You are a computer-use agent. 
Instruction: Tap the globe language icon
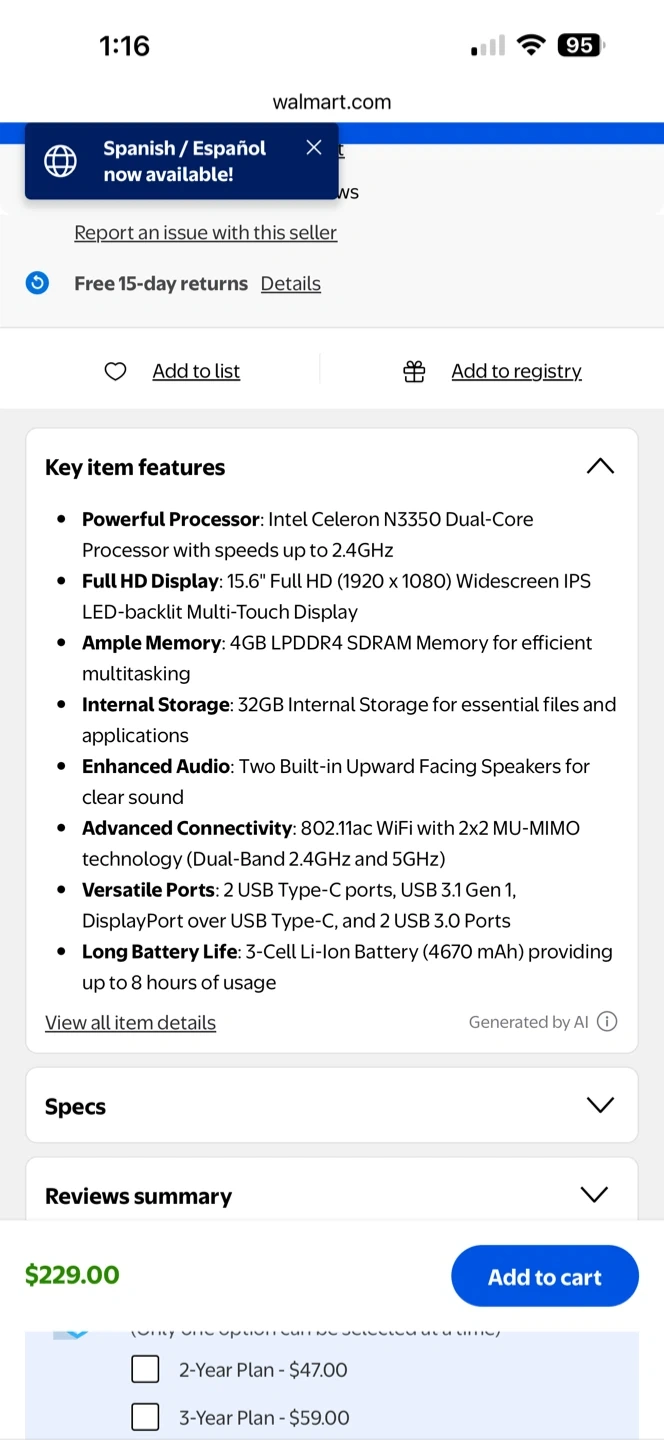point(60,161)
